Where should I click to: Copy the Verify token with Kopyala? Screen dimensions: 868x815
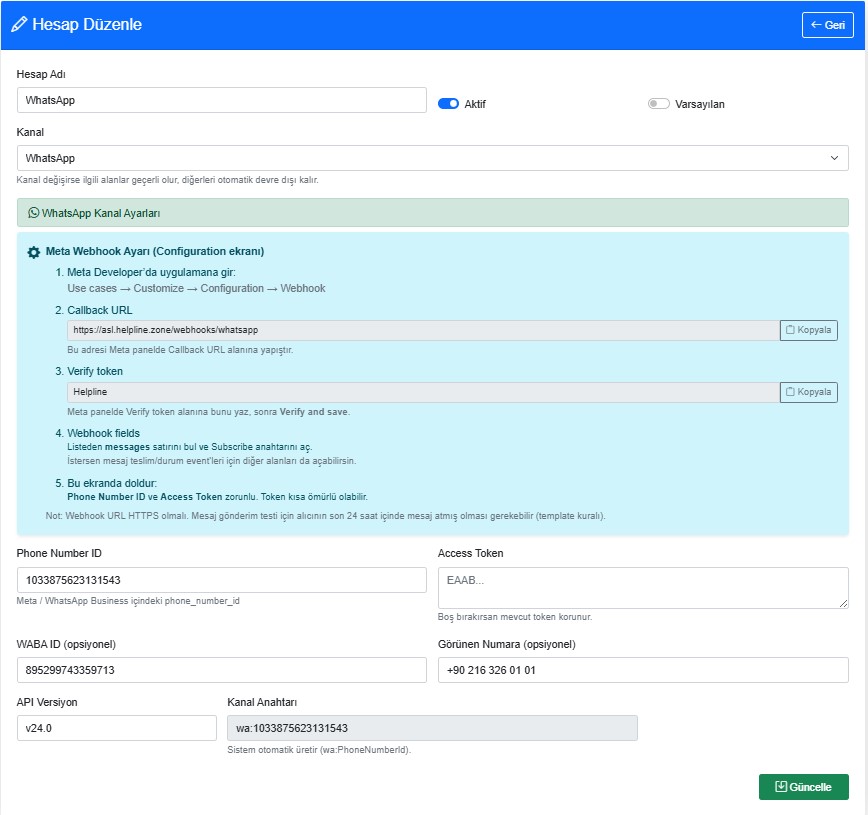click(808, 392)
